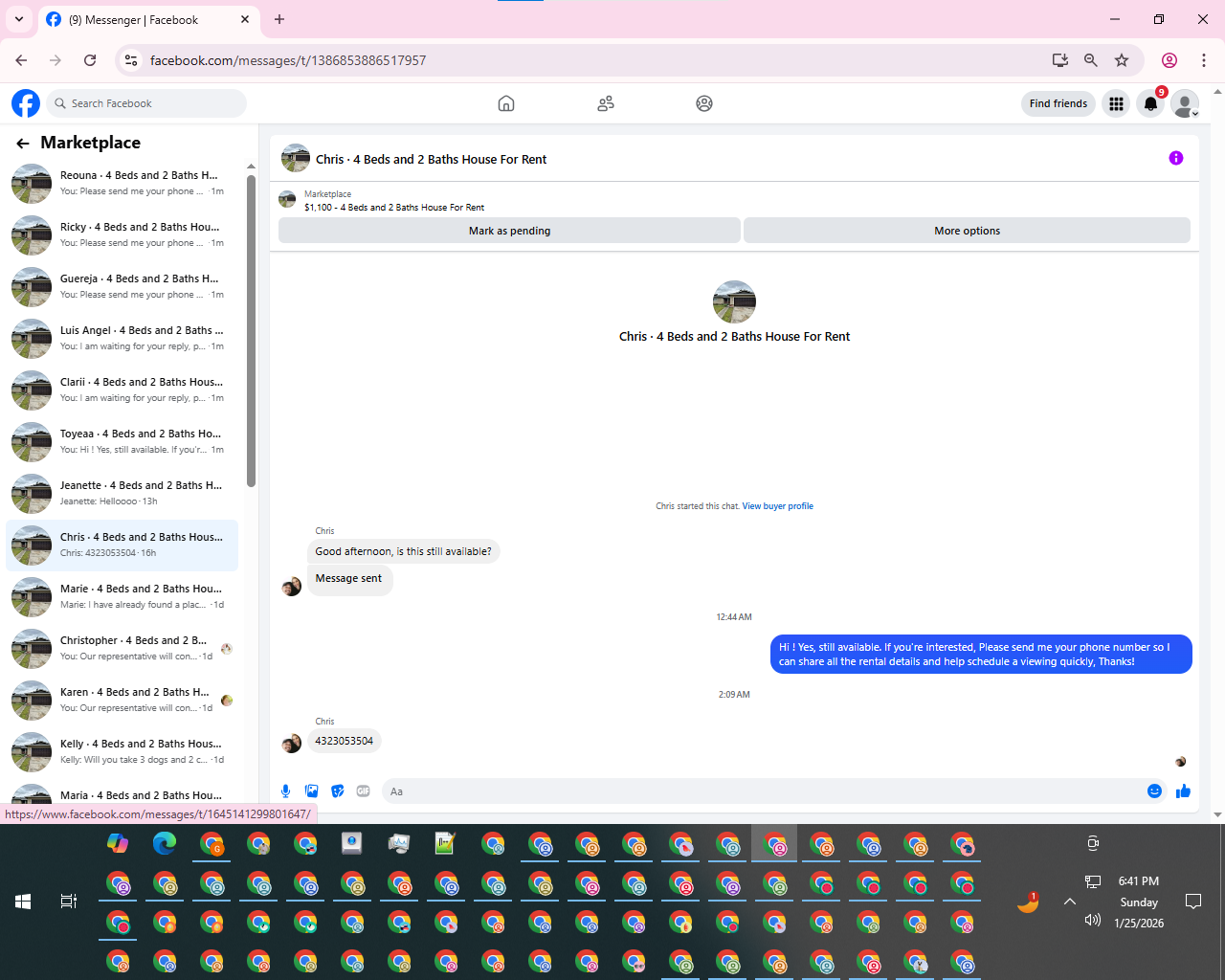The width and height of the screenshot is (1225, 980).
Task: Open the account profile menu
Action: [x=1185, y=103]
